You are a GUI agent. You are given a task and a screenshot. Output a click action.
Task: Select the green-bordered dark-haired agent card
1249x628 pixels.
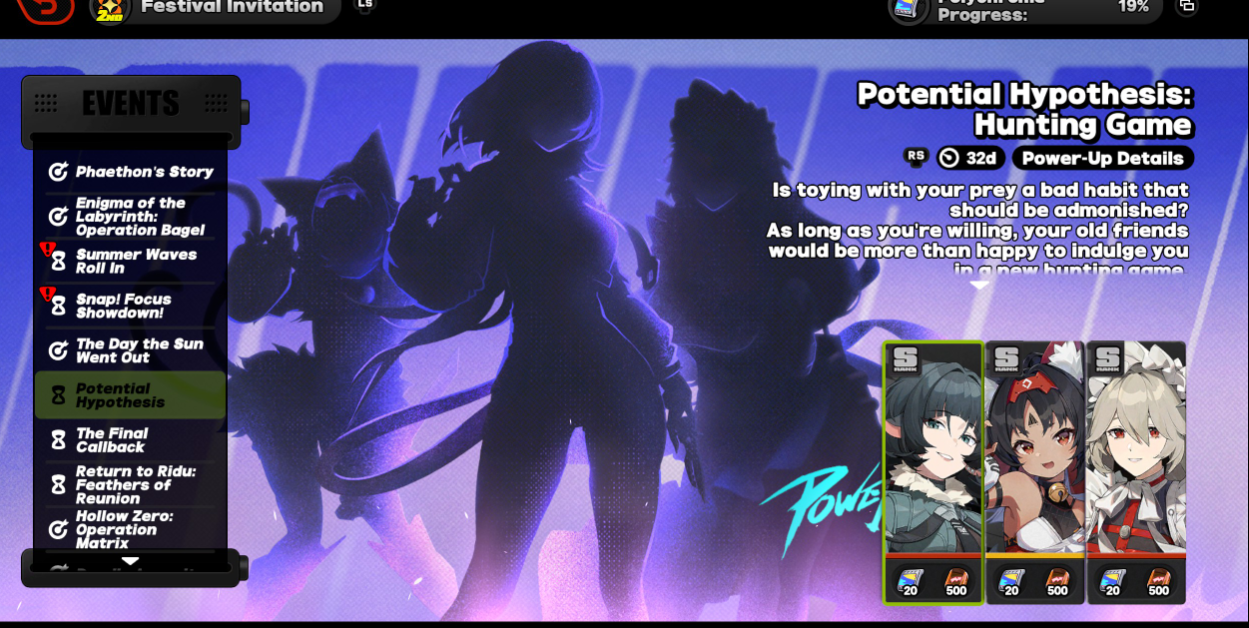tap(934, 472)
